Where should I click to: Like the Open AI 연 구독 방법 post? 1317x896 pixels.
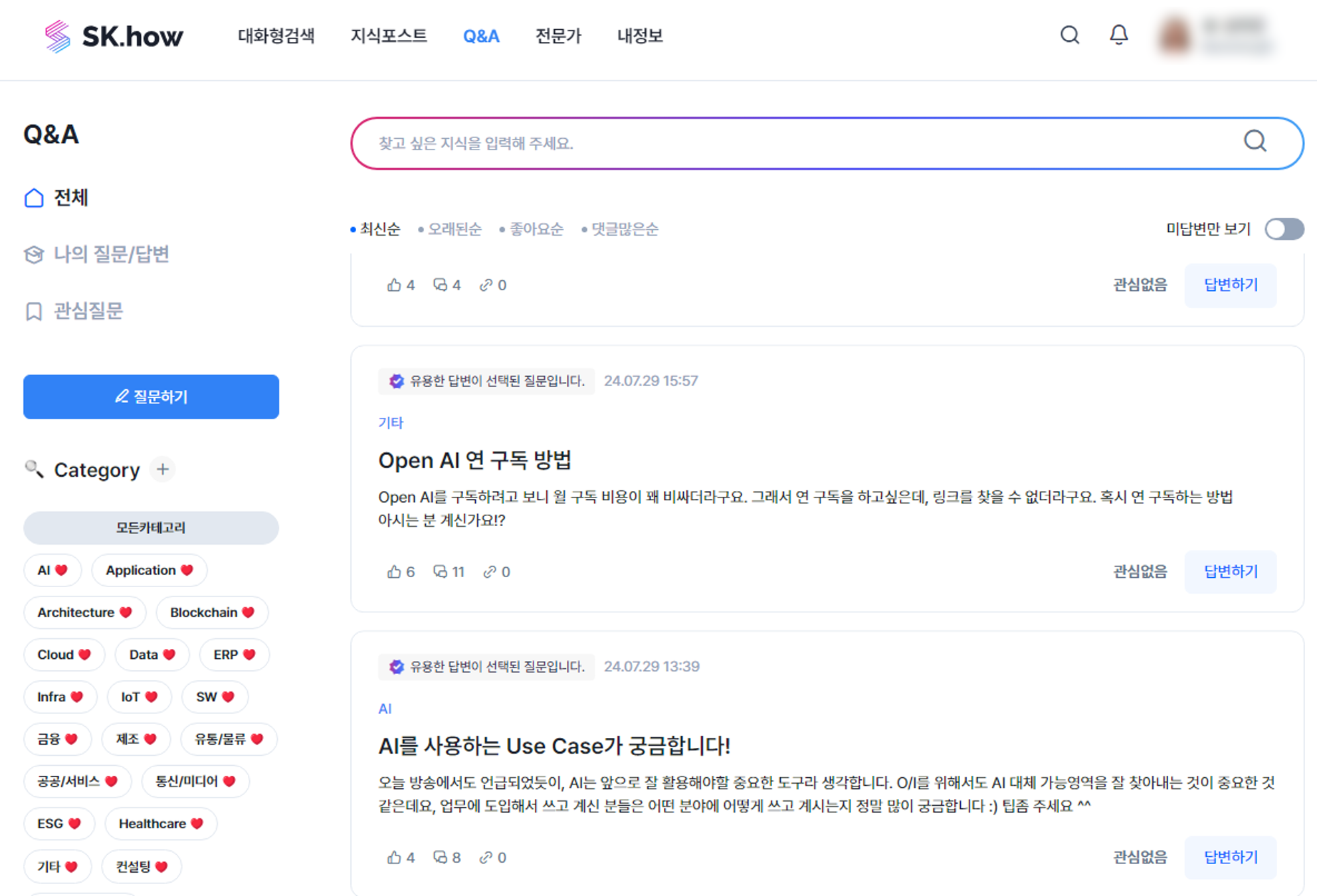pos(395,572)
